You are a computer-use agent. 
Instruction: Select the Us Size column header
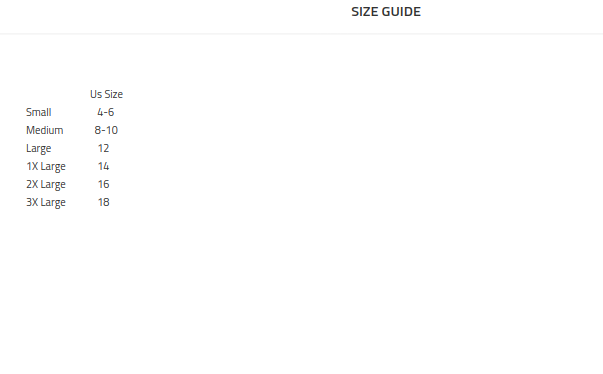pyautogui.click(x=107, y=94)
